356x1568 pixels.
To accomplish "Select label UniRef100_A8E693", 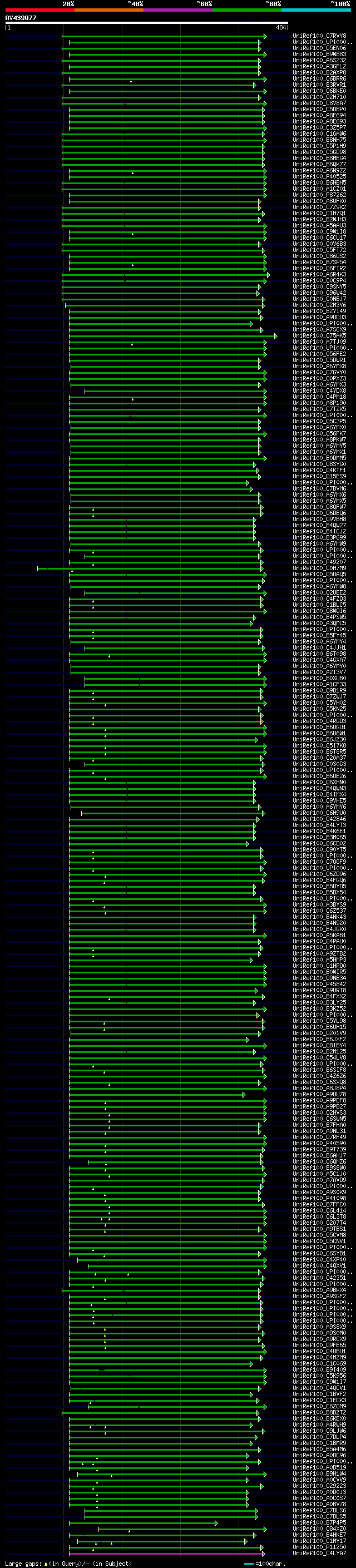I will [319, 121].
